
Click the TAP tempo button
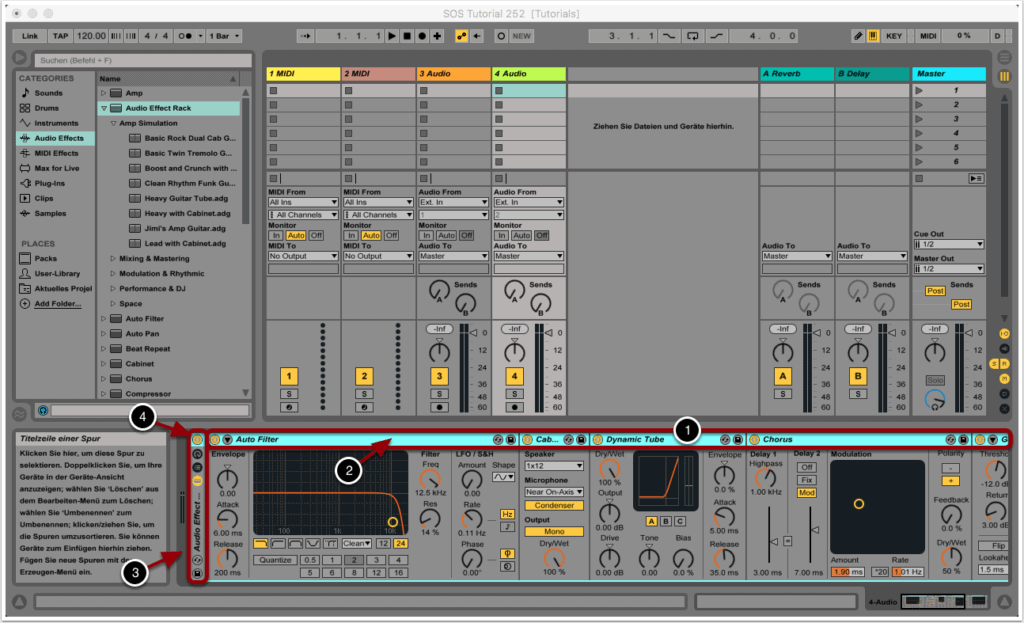60,36
